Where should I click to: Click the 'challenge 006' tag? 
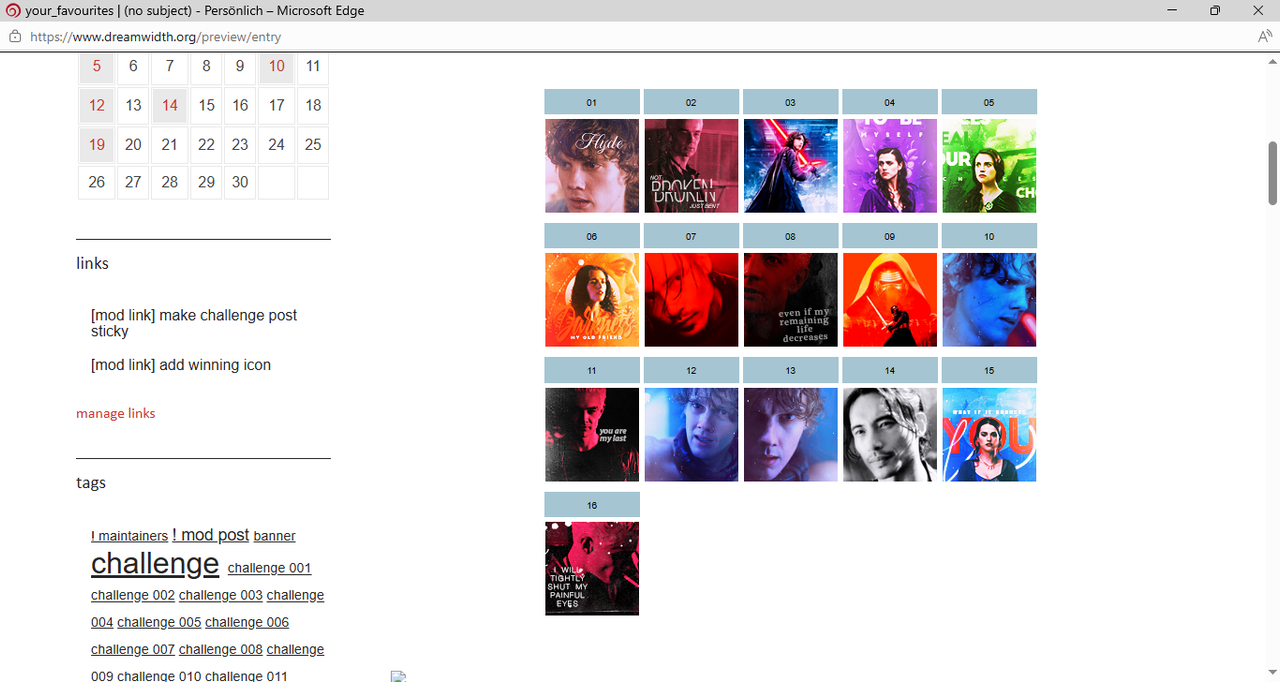tap(247, 622)
